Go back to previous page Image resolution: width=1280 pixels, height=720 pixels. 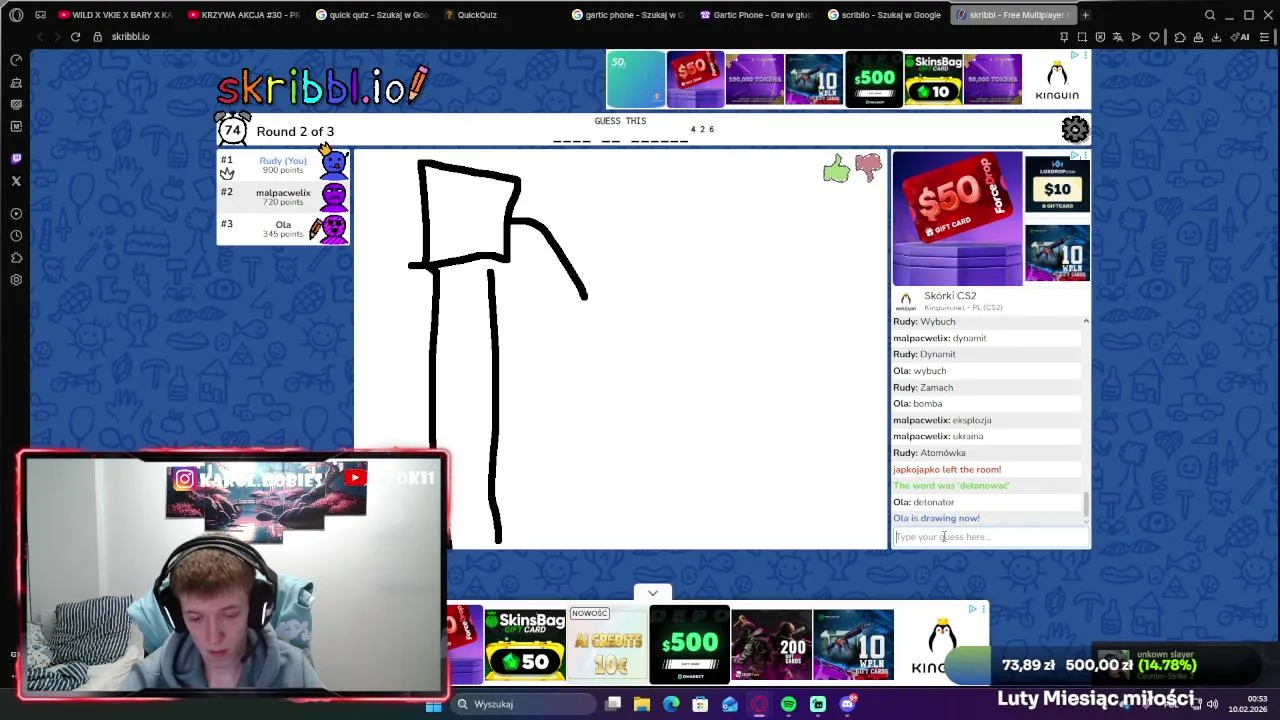40,37
